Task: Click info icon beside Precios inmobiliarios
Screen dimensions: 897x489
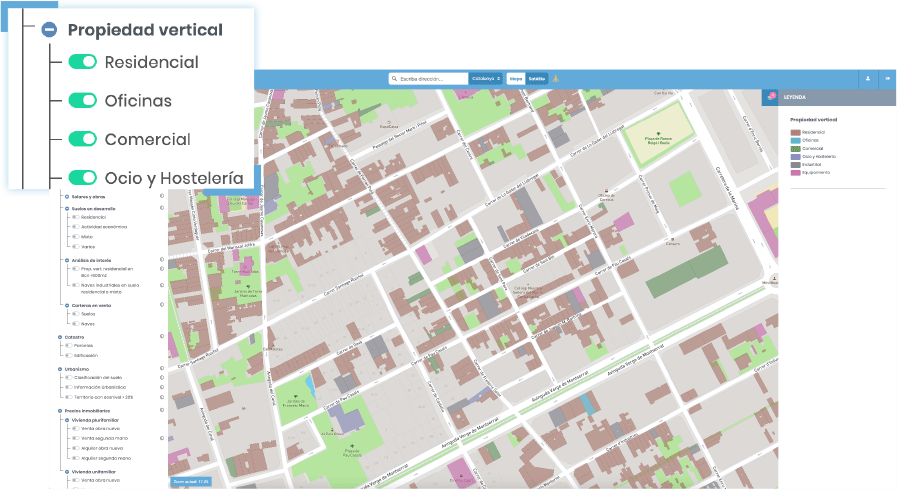Action: 162,410
